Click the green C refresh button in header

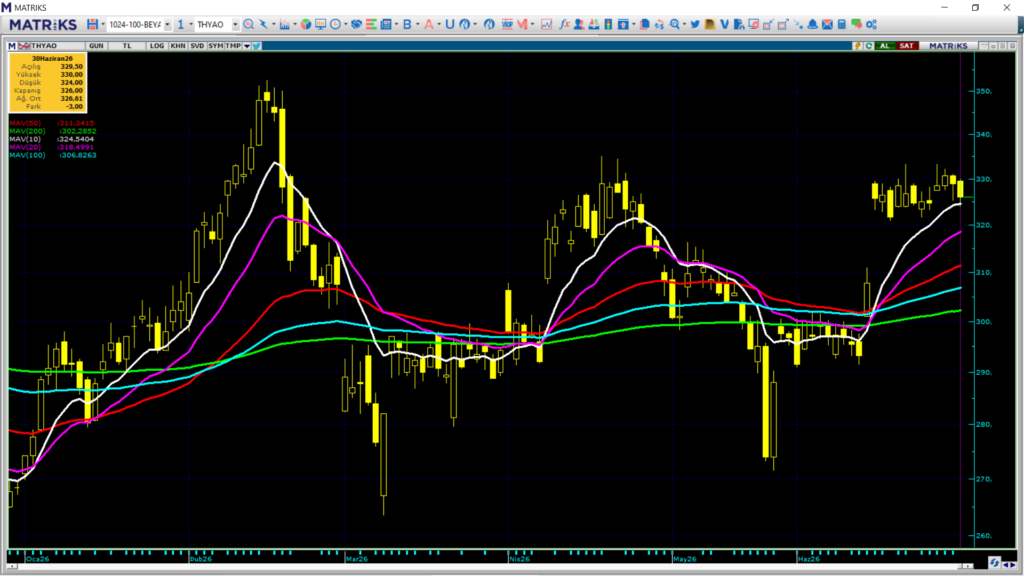pyautogui.click(x=869, y=46)
